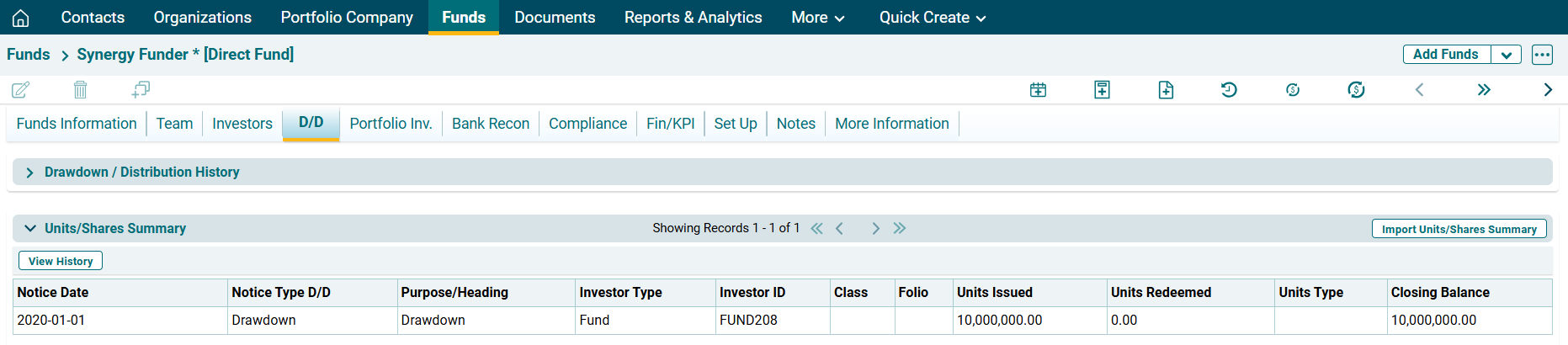Click the larger dollar refresh icon
Screen dimensions: 1568x345
[1356, 90]
